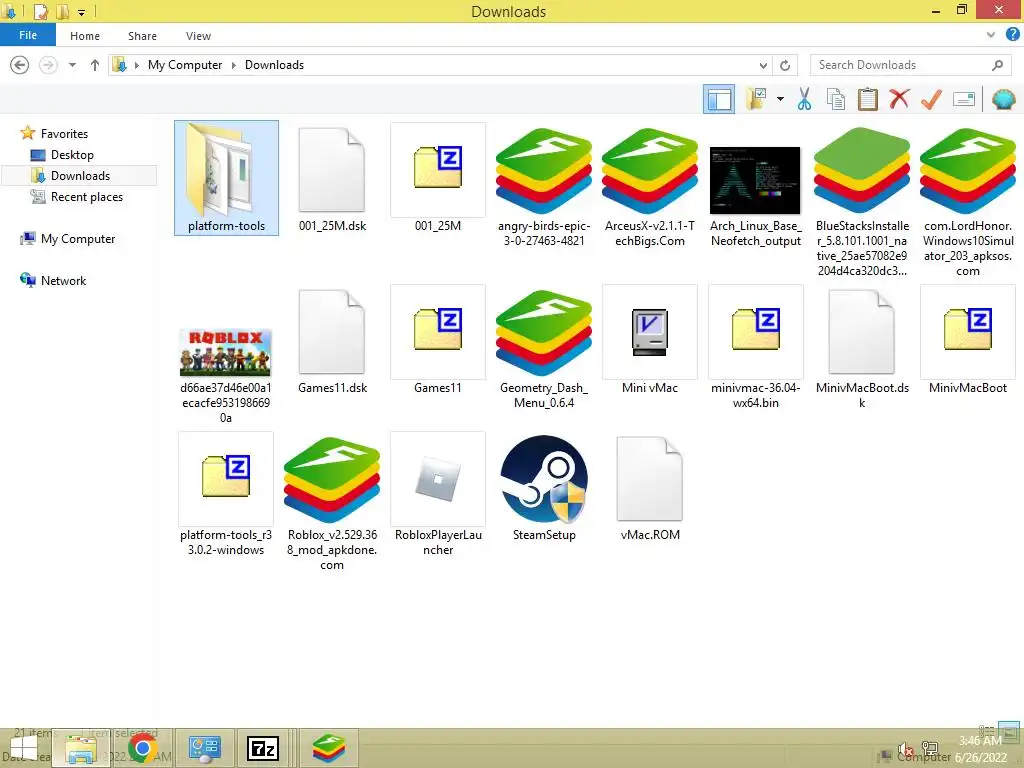Open BlueStacks from the taskbar
This screenshot has width=1024, height=768.
(328, 748)
